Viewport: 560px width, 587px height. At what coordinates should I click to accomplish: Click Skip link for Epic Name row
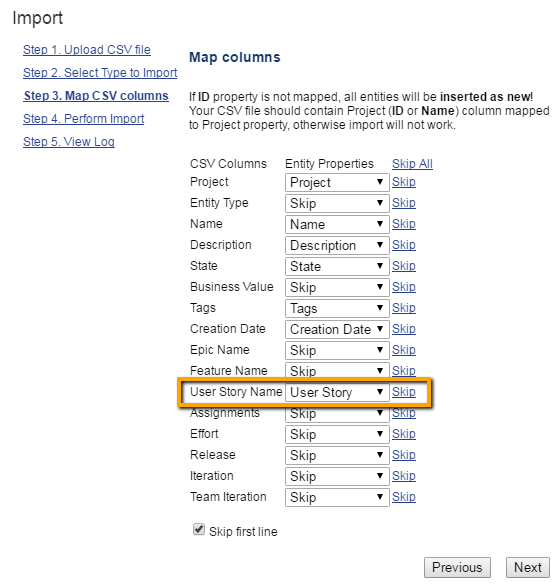tap(404, 349)
